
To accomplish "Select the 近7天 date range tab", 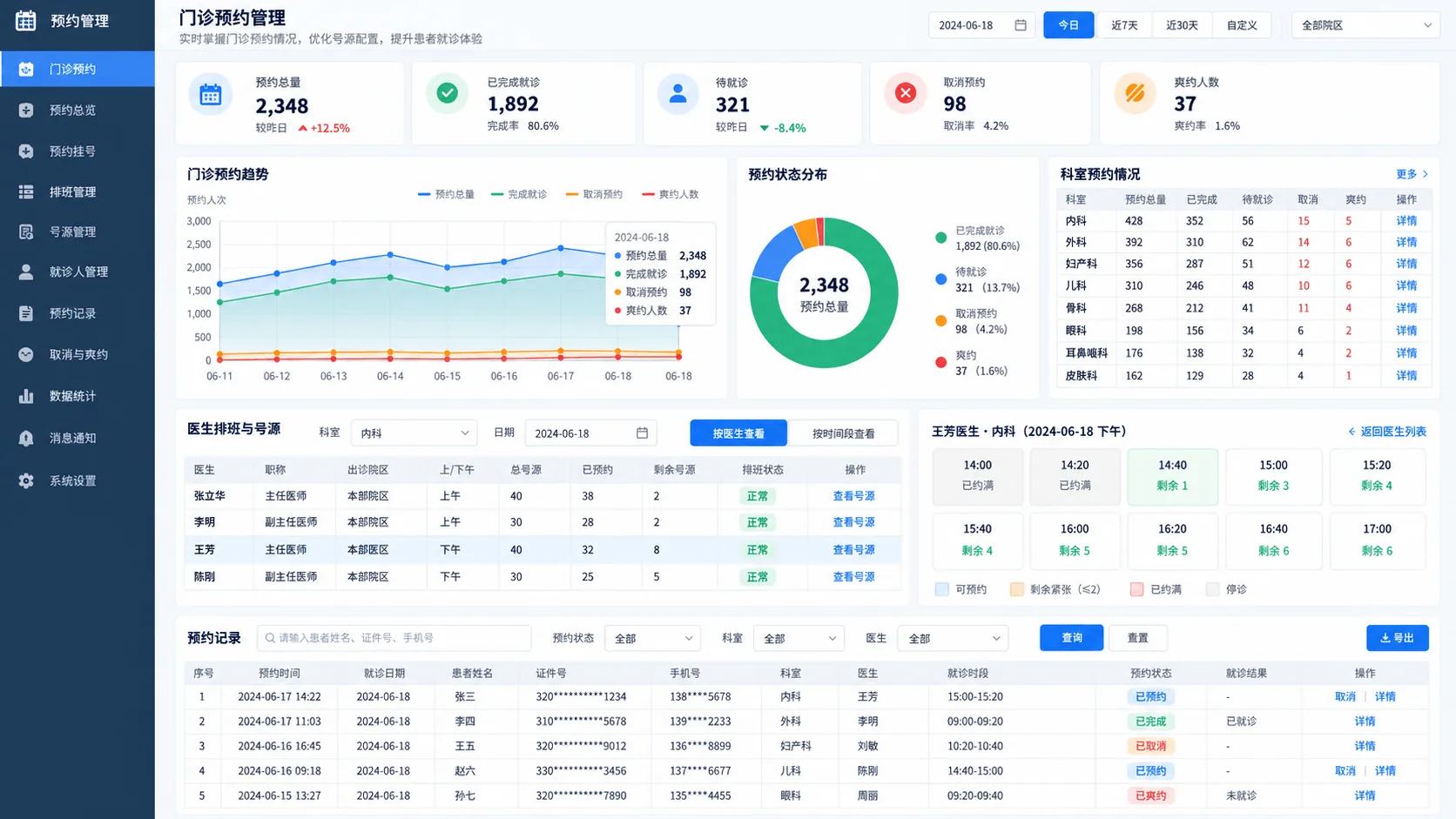I will [1124, 25].
